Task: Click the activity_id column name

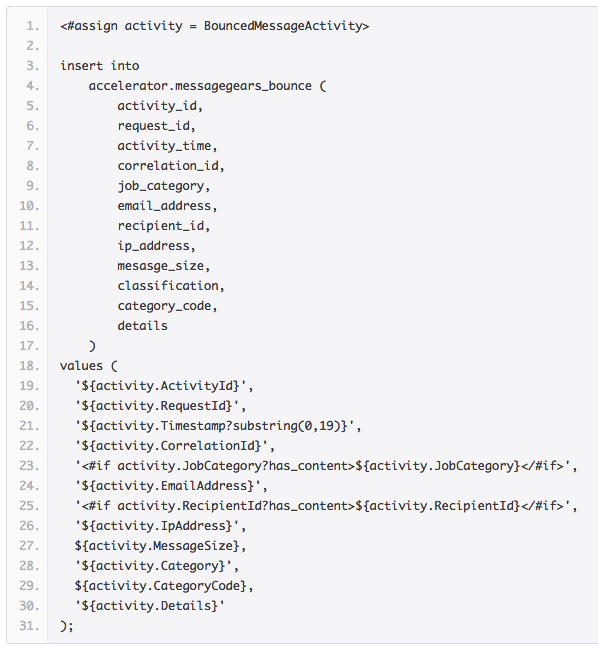Action: [160, 106]
